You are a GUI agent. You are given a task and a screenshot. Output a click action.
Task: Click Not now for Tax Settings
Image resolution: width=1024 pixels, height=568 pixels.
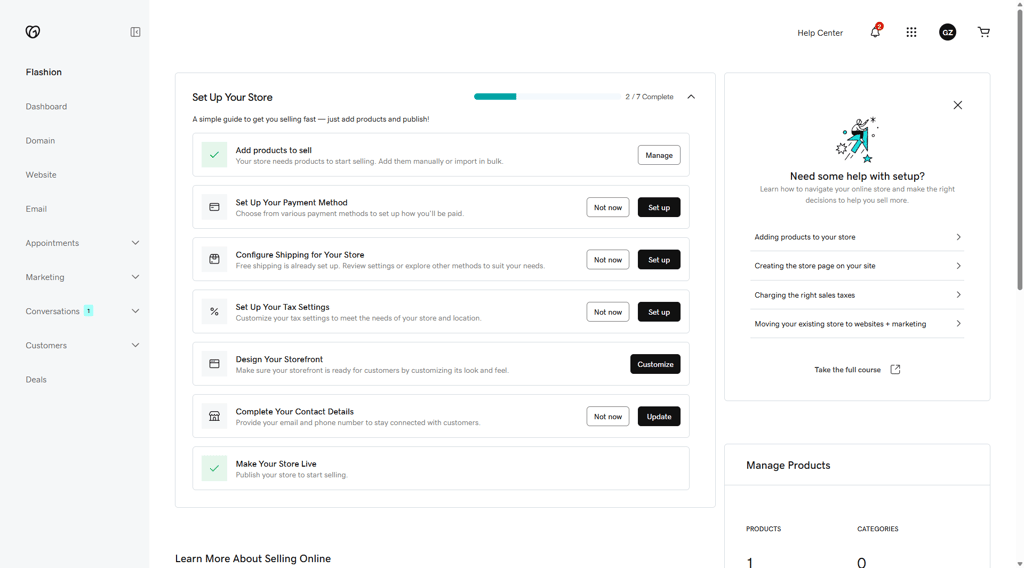tap(608, 311)
